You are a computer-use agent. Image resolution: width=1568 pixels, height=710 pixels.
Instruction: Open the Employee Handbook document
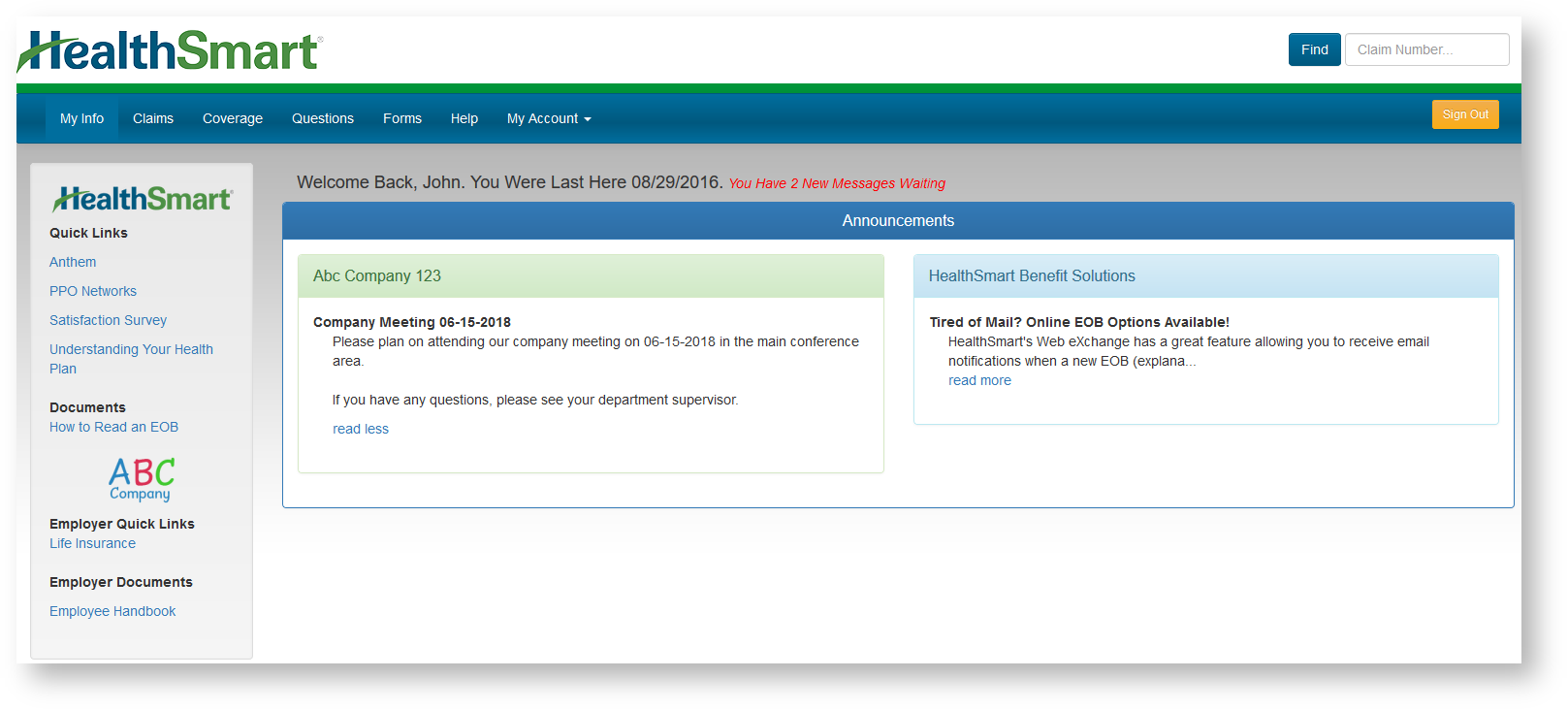(112, 611)
